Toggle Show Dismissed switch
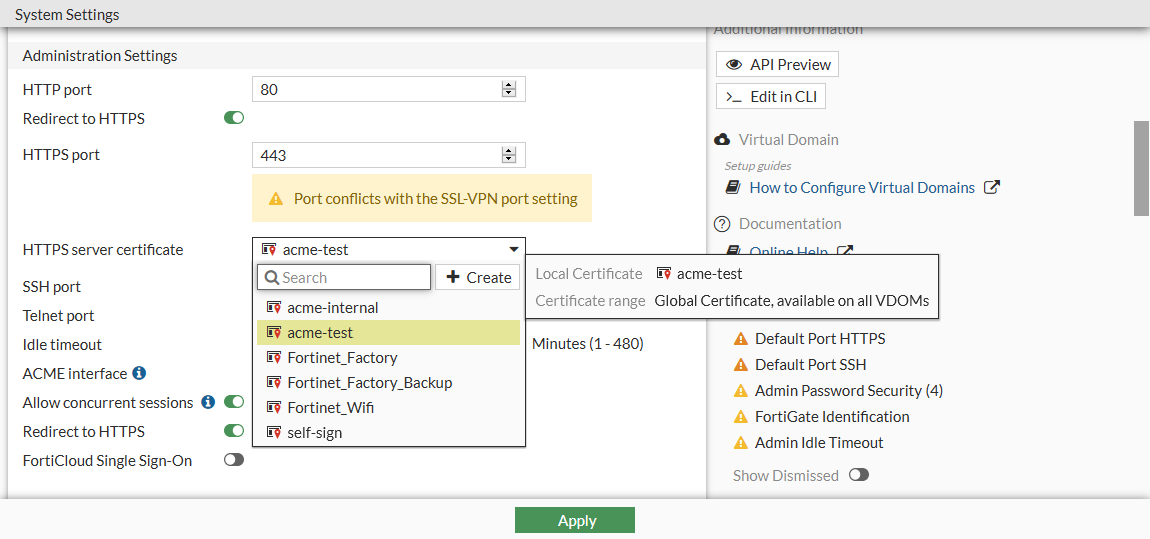This screenshot has width=1150, height=539. coord(858,475)
